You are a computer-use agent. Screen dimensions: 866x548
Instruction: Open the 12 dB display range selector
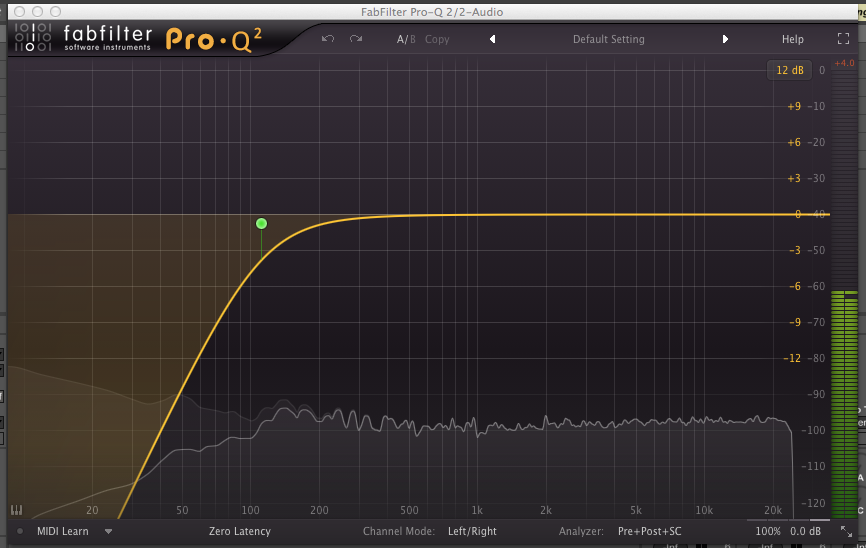click(790, 70)
